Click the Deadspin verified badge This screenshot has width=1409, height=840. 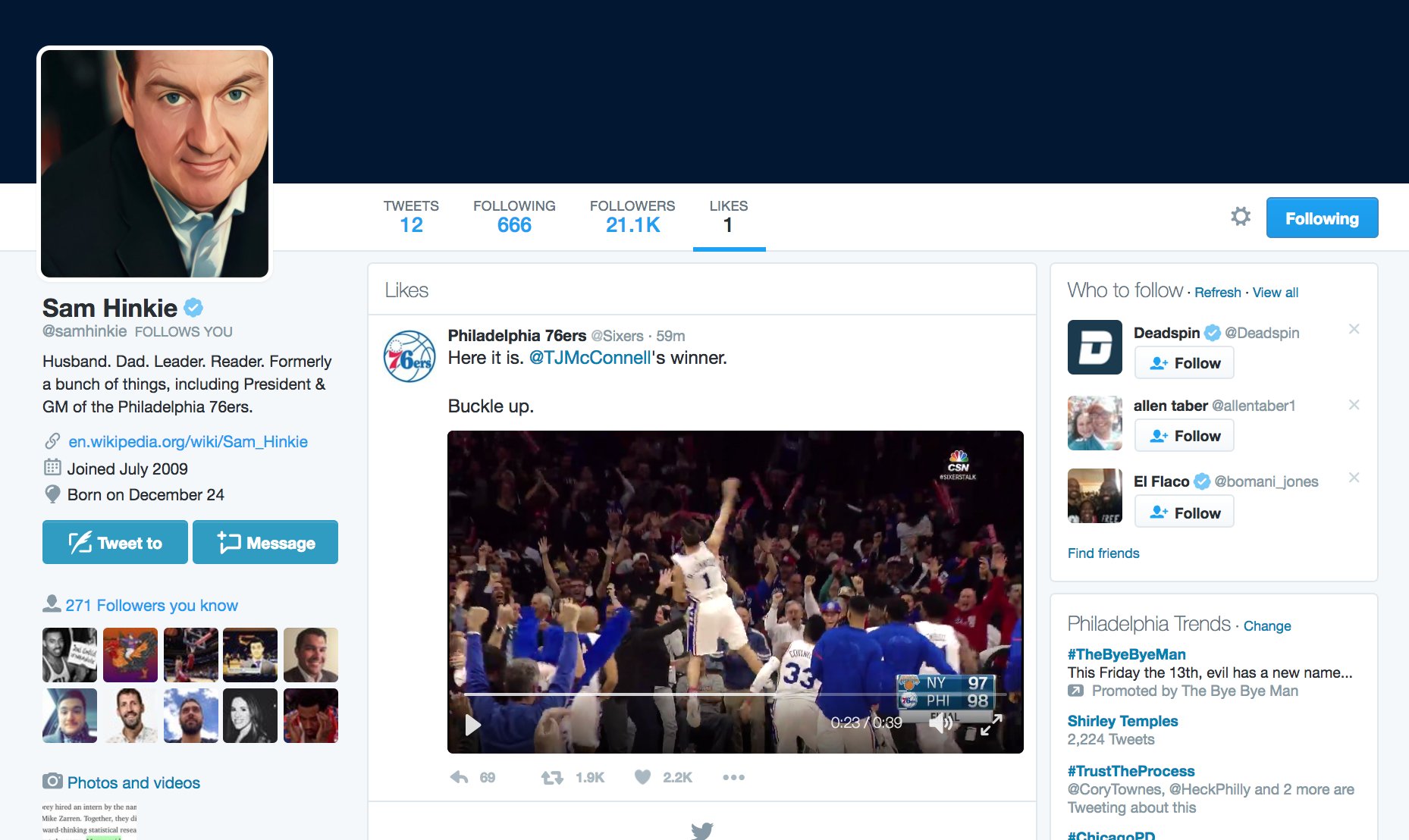tap(1213, 333)
